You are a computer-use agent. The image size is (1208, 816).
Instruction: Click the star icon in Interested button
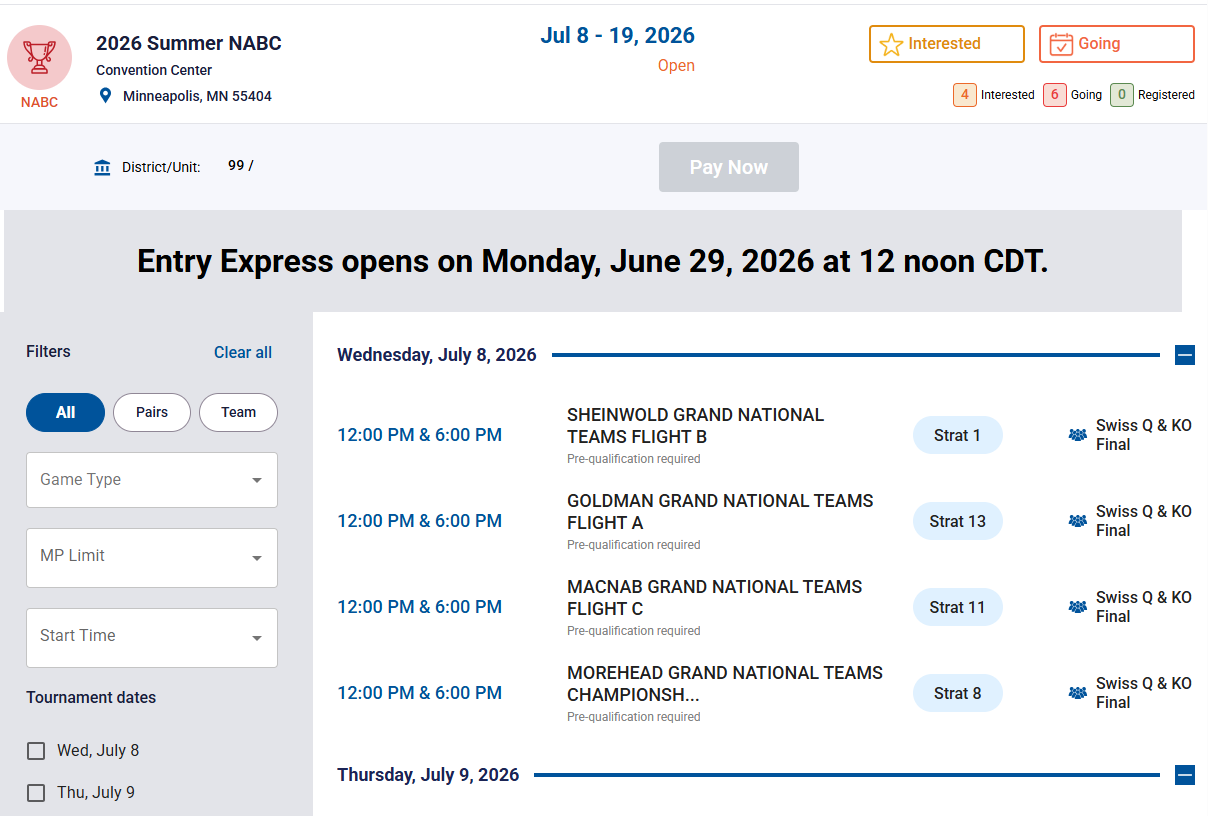point(891,44)
